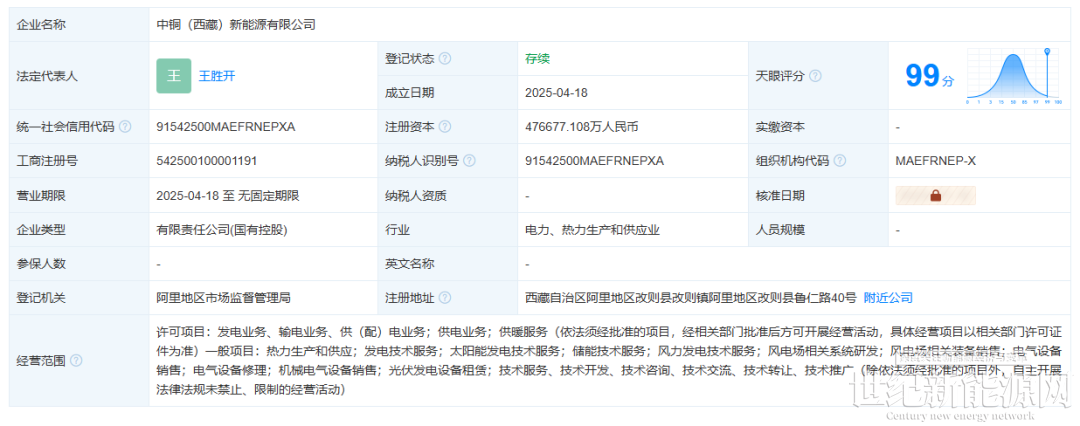
Task: Click business term 2025-04-18 至 无固定期限
Action: 228,196
